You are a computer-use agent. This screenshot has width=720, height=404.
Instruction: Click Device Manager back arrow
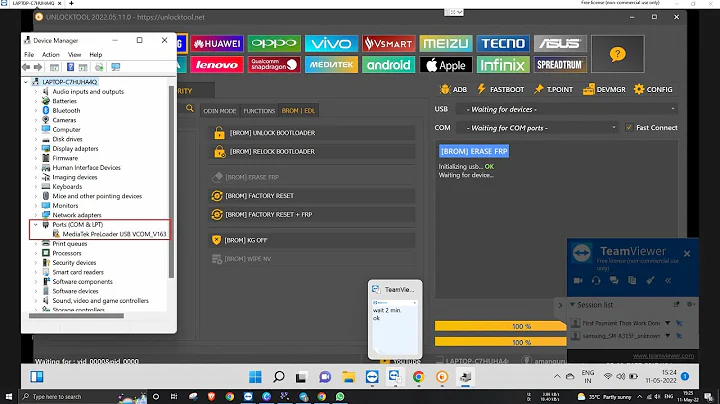click(26, 67)
